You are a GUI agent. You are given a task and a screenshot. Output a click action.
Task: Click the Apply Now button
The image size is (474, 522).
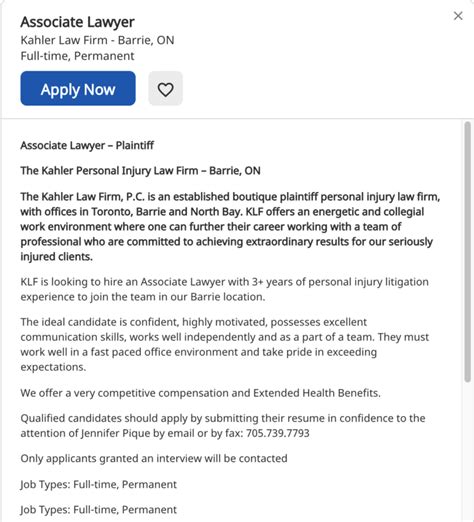(x=78, y=88)
